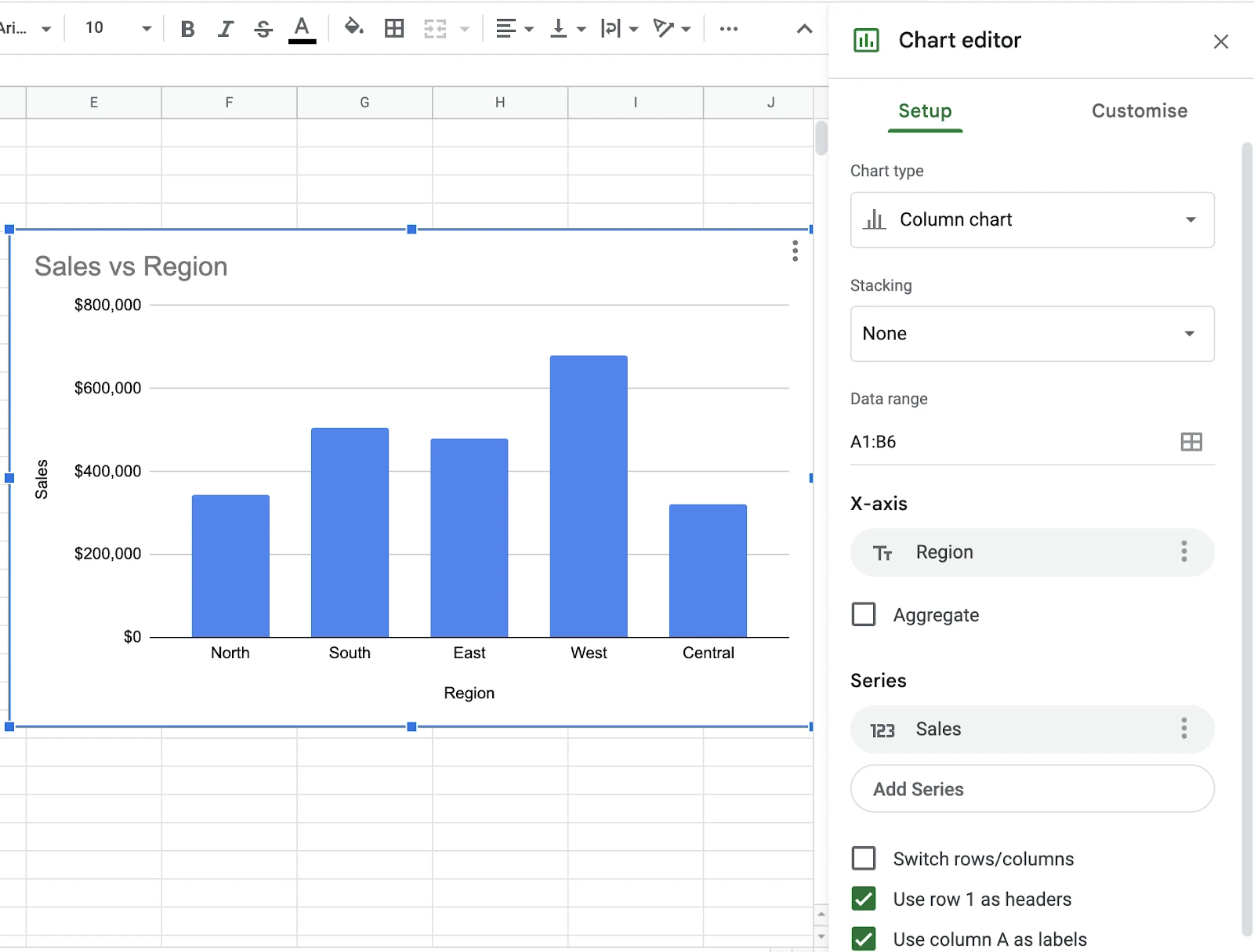Select the Sales vertical axis title
The height and width of the screenshot is (952, 1254).
click(x=42, y=480)
